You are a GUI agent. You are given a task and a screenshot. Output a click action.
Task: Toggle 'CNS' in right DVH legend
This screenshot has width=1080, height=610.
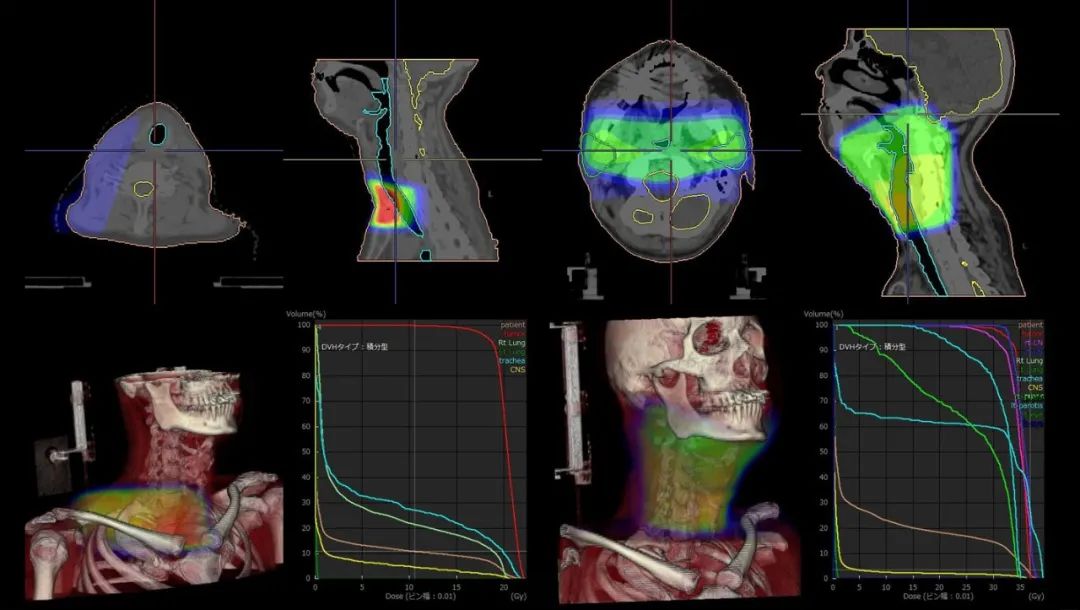[1035, 387]
